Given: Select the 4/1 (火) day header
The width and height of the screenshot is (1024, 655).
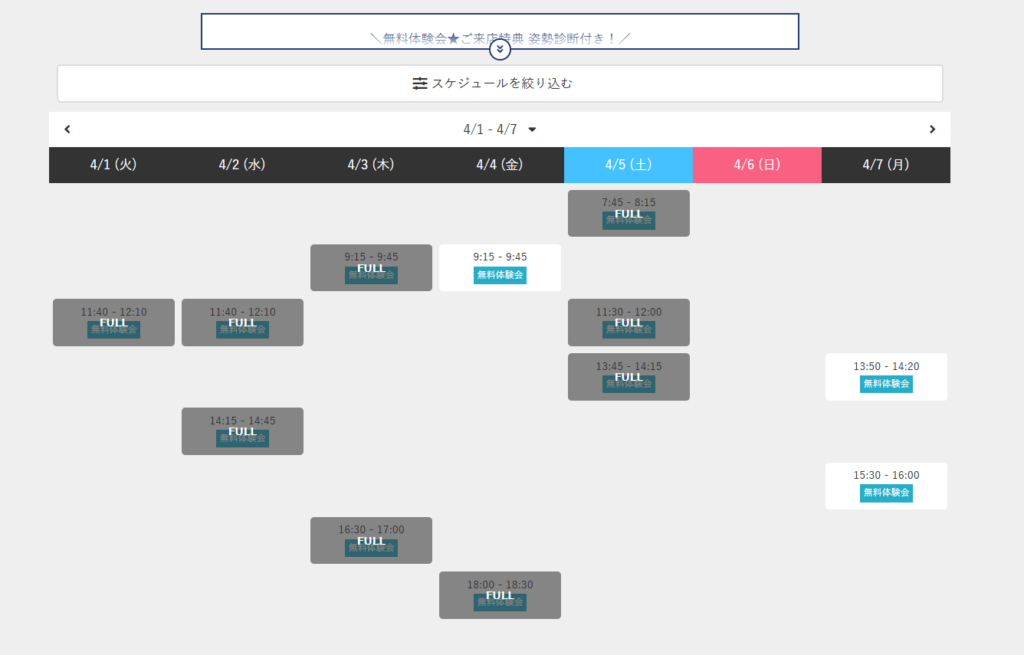Looking at the screenshot, I should point(113,165).
